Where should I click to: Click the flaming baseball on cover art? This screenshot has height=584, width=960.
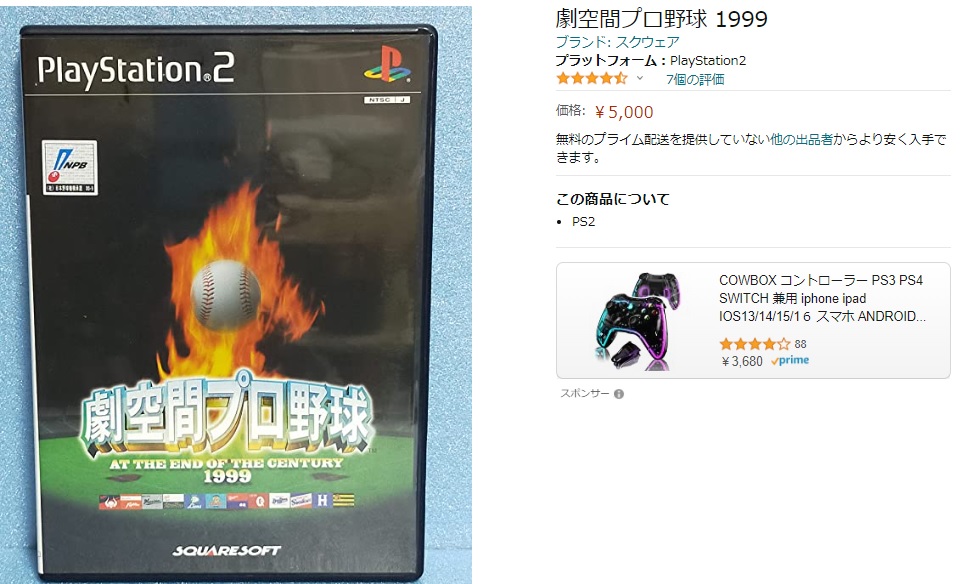coord(227,294)
